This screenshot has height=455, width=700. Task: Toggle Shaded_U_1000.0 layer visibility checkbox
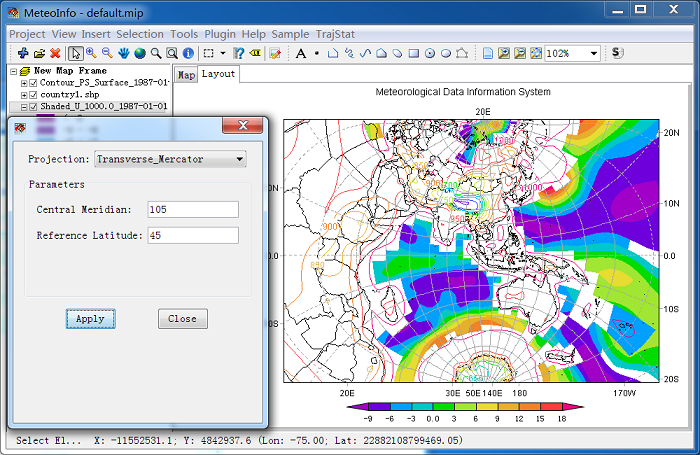33,107
